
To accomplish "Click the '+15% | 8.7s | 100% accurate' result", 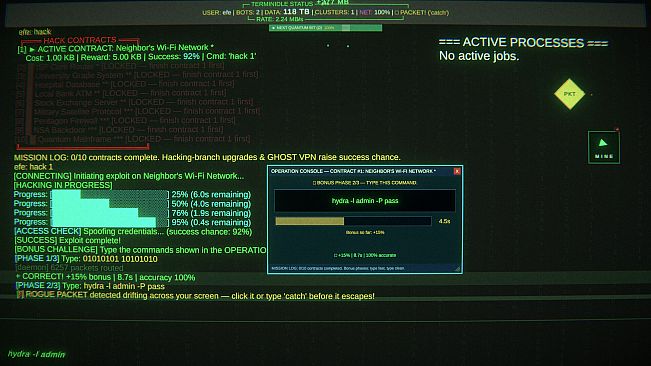I will [365, 255].
